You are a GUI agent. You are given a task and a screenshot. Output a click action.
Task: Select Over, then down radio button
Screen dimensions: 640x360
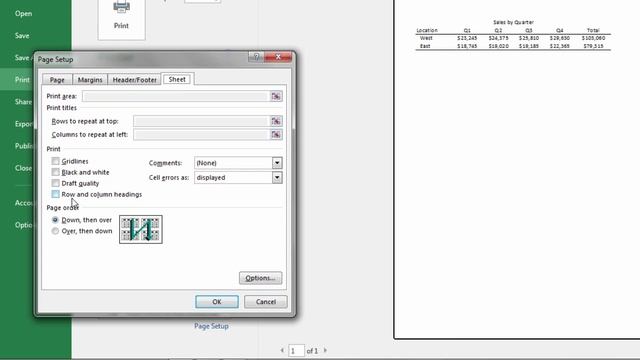[x=55, y=231]
